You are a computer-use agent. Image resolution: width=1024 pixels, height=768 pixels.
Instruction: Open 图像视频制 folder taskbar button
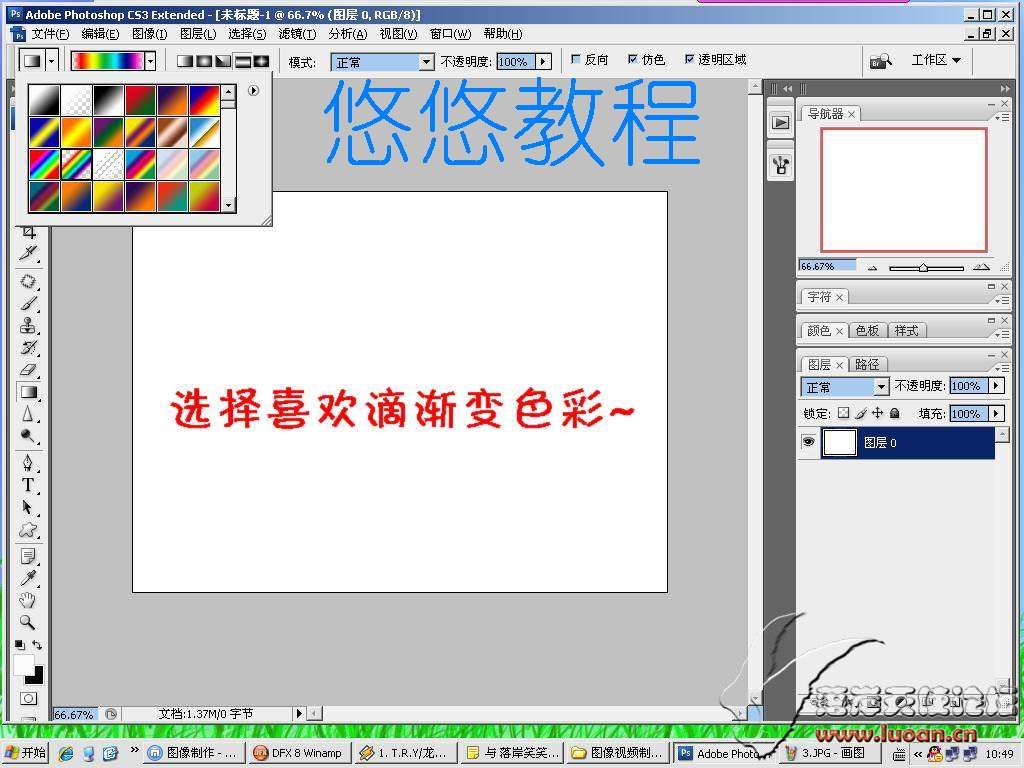616,753
